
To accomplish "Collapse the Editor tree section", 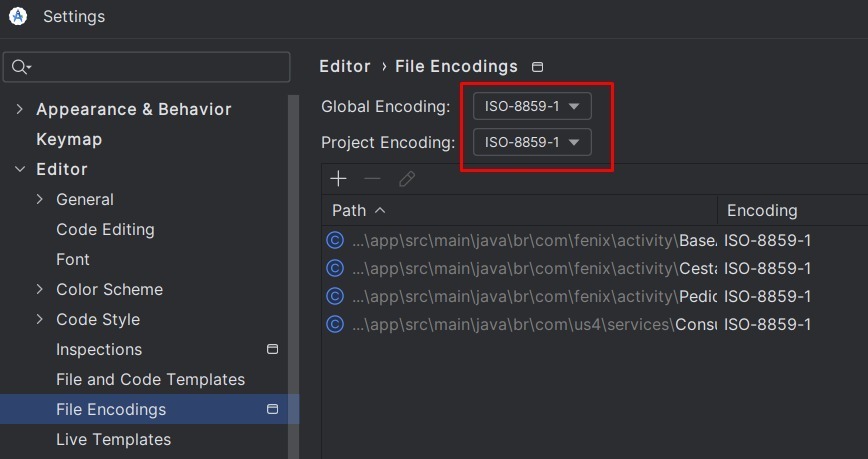I will [20, 169].
